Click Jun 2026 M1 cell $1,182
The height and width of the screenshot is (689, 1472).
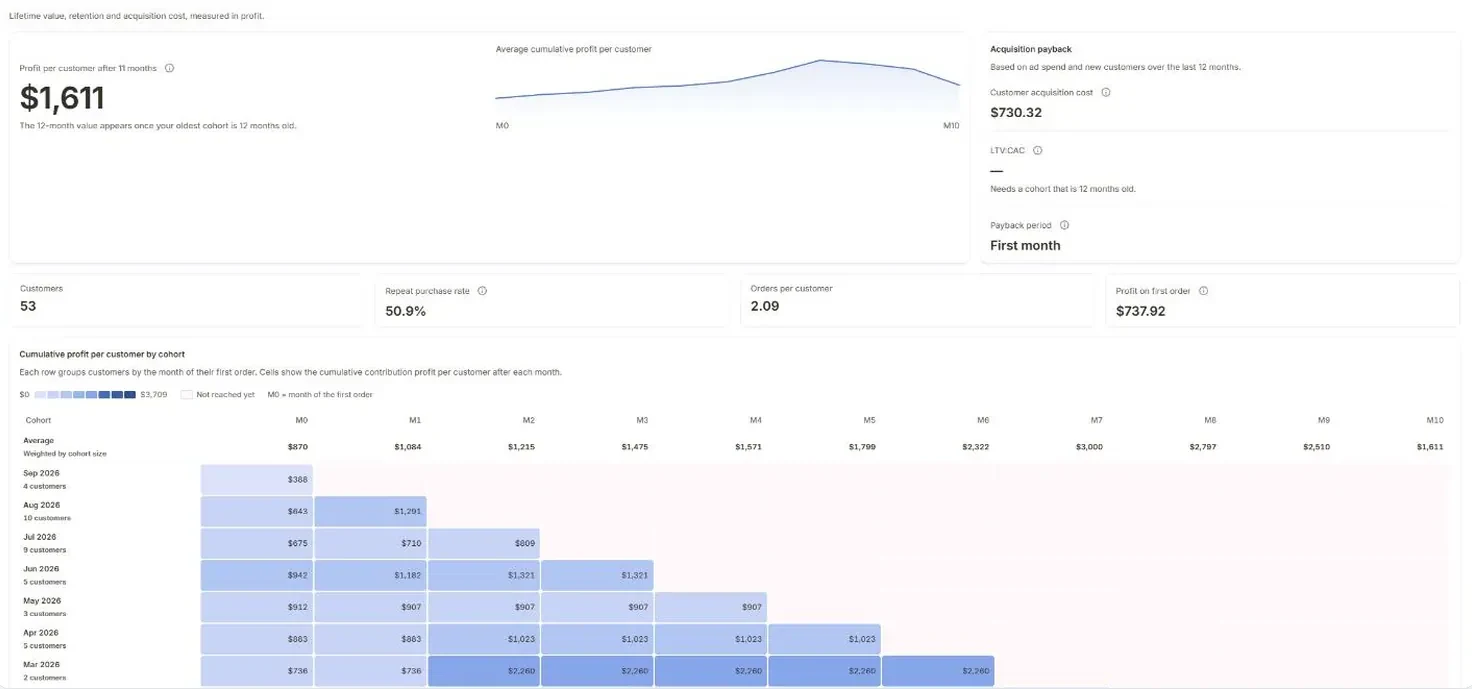coord(371,576)
